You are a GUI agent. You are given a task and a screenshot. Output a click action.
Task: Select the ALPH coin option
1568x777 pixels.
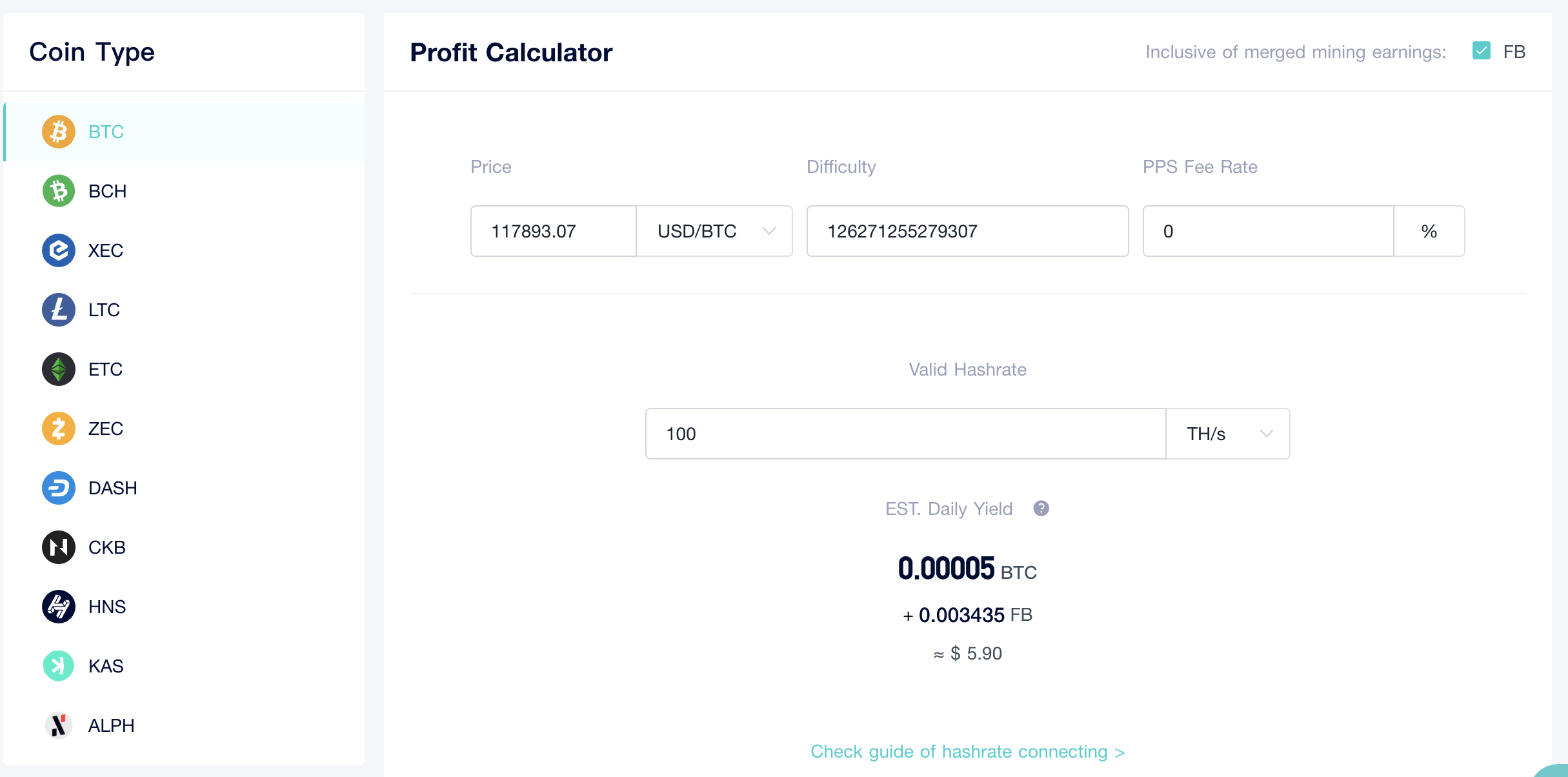[57, 725]
